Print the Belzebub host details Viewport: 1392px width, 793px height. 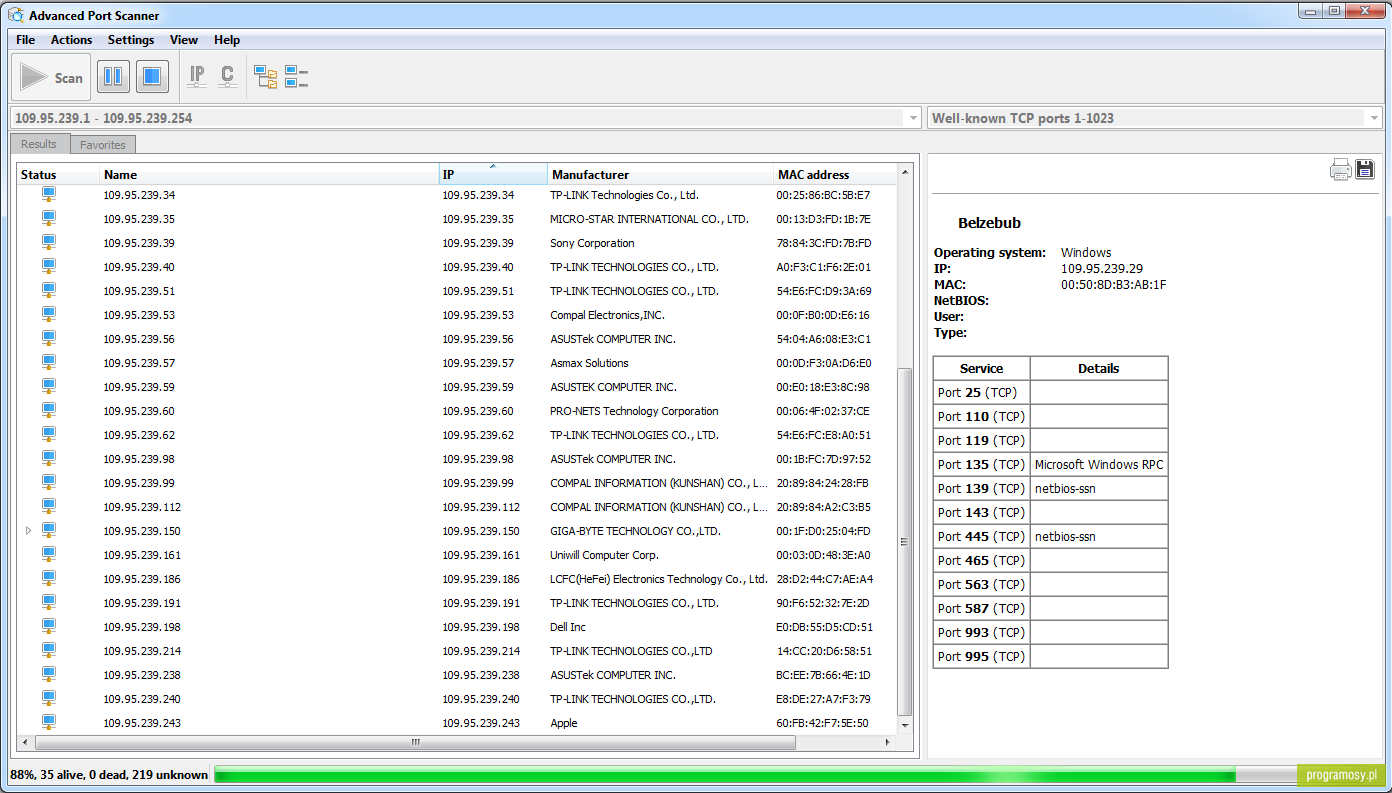point(1340,170)
